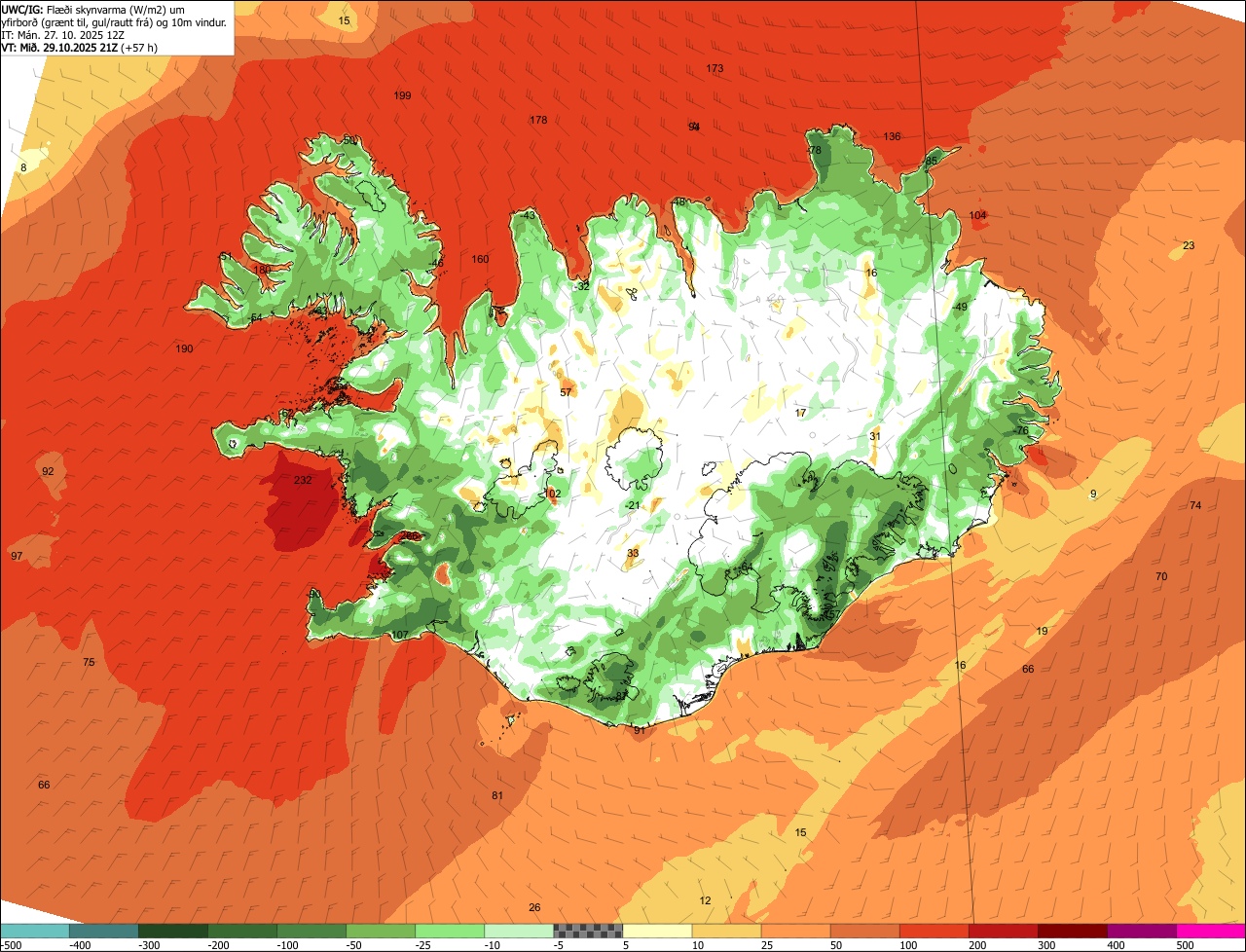
Task: Click the map value 104 off the east
Action: pyautogui.click(x=977, y=215)
